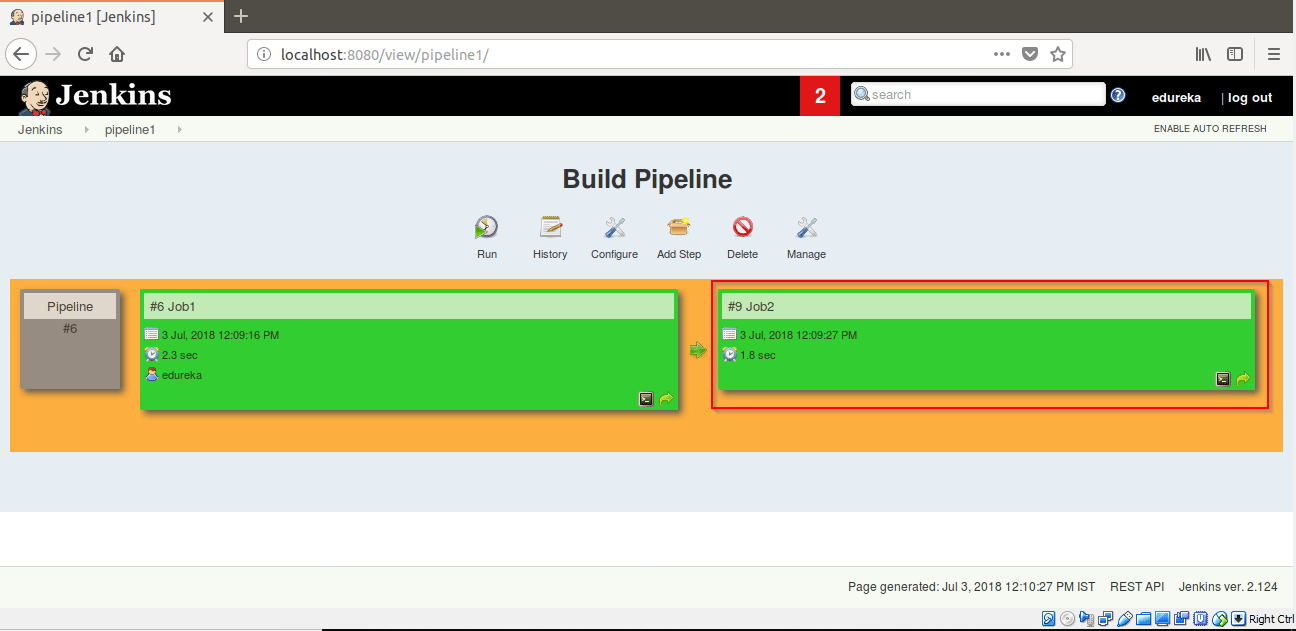Enable auto refresh
The image size is (1296, 631).
[1210, 128]
